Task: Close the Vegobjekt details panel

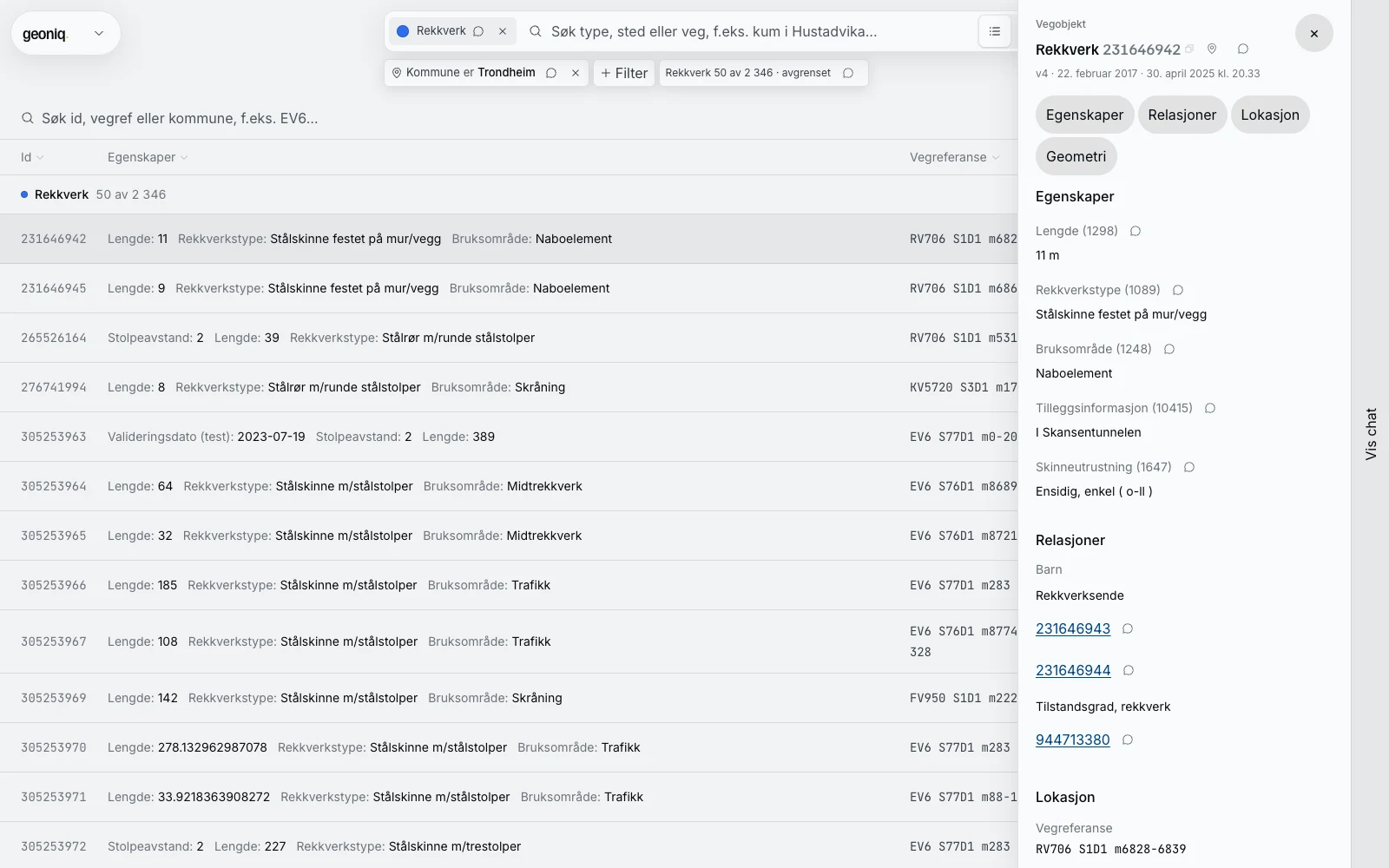Action: (1314, 33)
